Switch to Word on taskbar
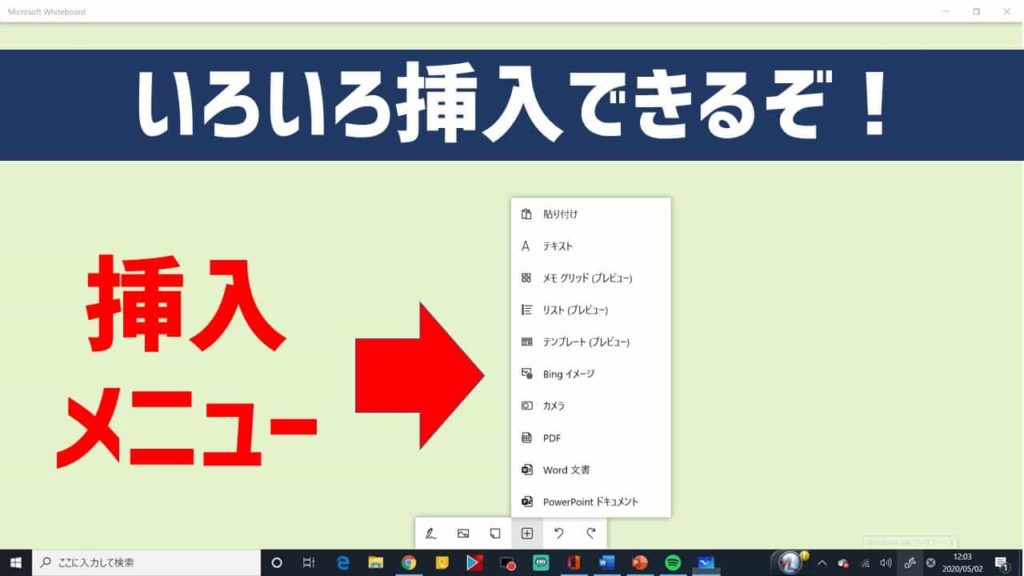Screen dimensions: 1024x576 pos(607,562)
